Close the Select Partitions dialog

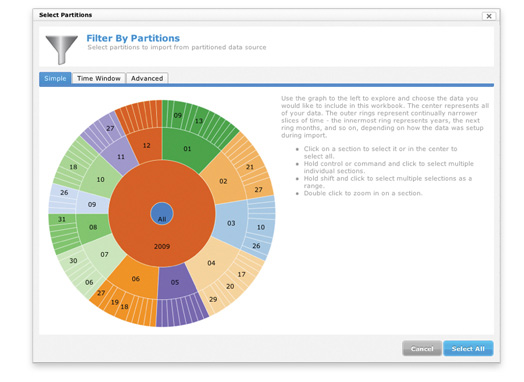pos(489,16)
